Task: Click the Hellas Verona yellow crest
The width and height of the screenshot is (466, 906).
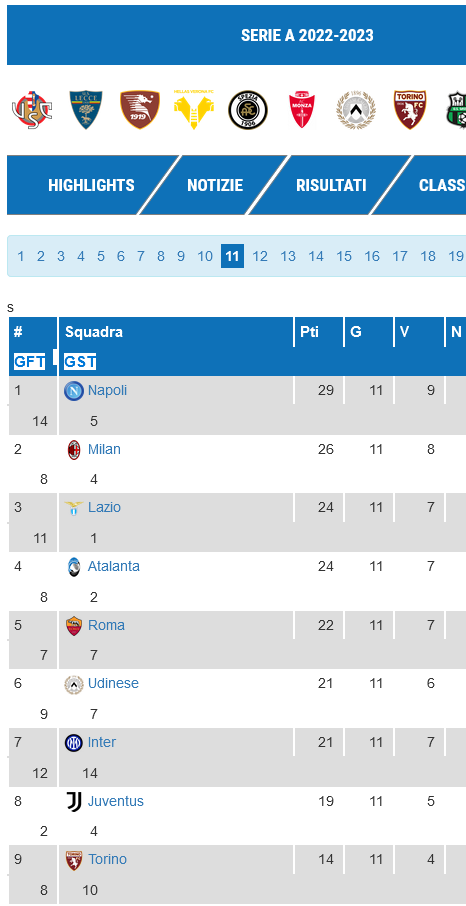Action: [194, 109]
